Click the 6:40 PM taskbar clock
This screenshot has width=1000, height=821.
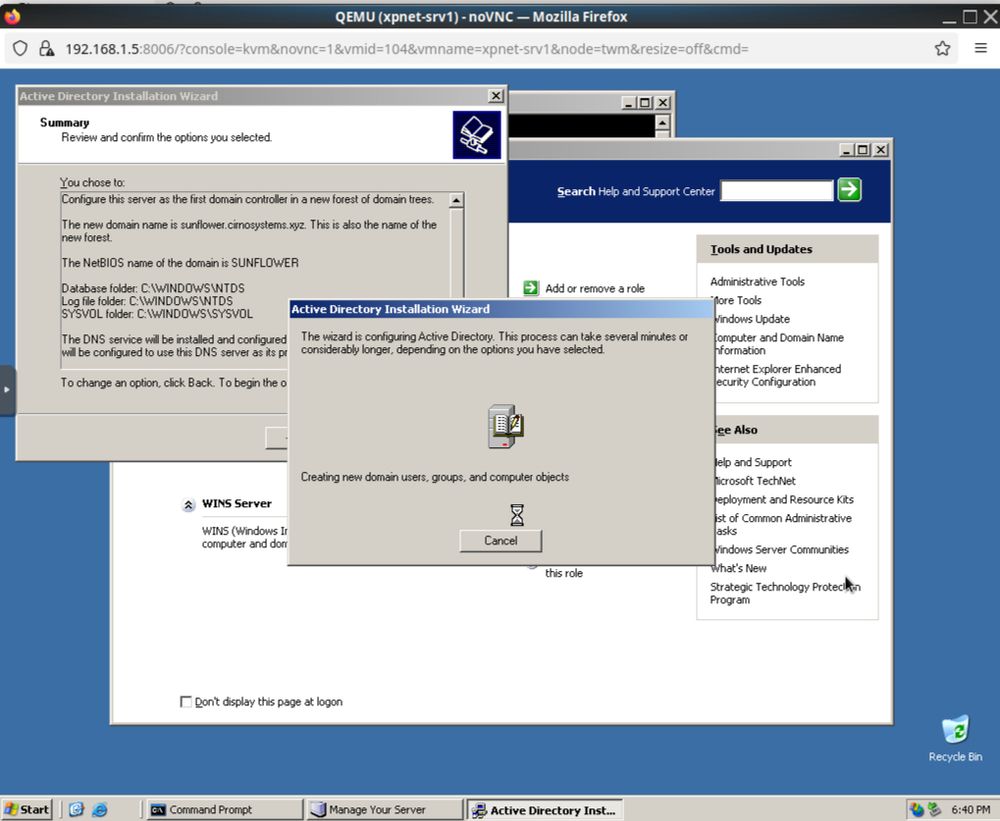pos(971,810)
